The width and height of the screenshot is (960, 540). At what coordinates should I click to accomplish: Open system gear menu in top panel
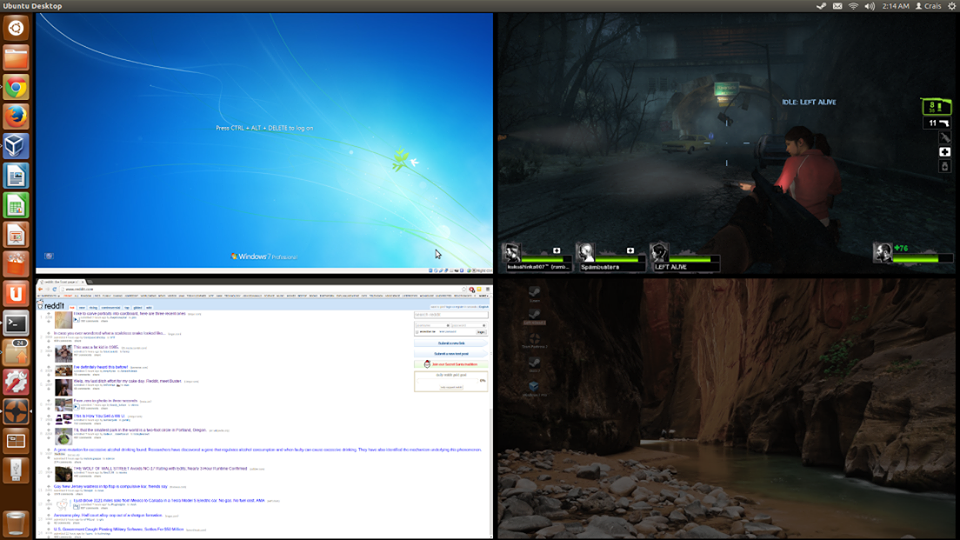click(952, 6)
